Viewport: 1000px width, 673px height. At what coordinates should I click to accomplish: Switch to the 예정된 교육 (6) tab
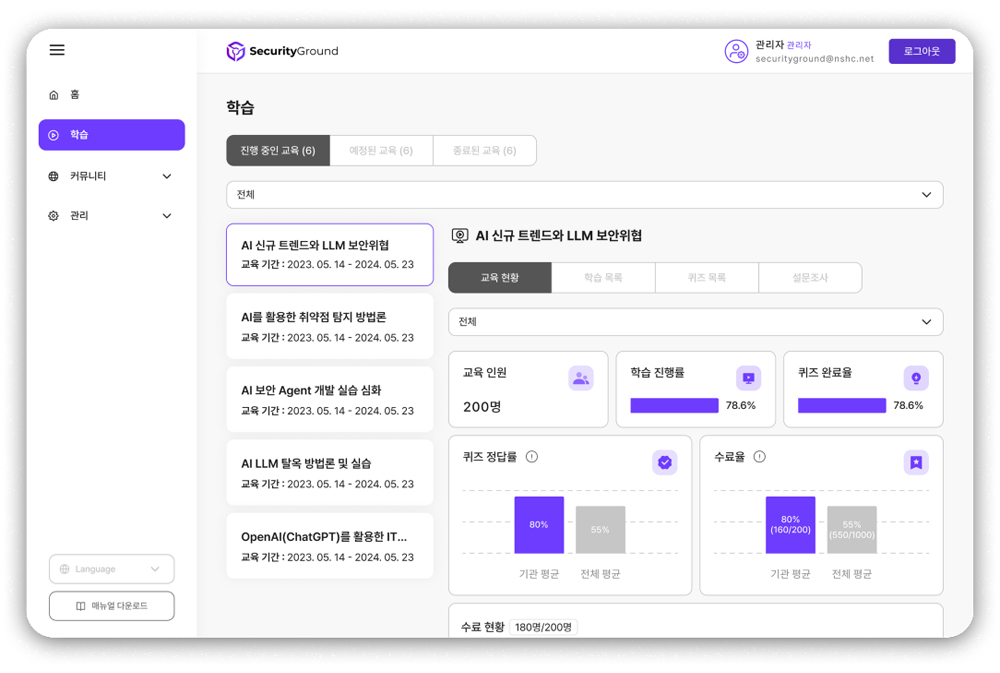tap(381, 151)
